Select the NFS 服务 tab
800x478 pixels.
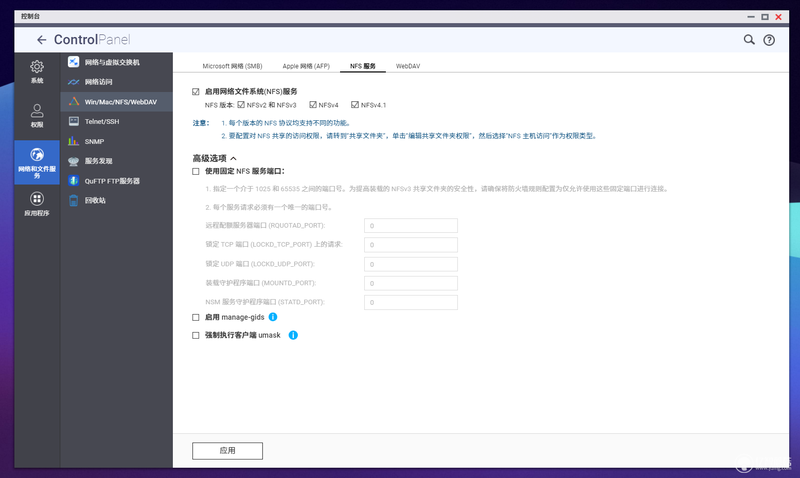363,66
